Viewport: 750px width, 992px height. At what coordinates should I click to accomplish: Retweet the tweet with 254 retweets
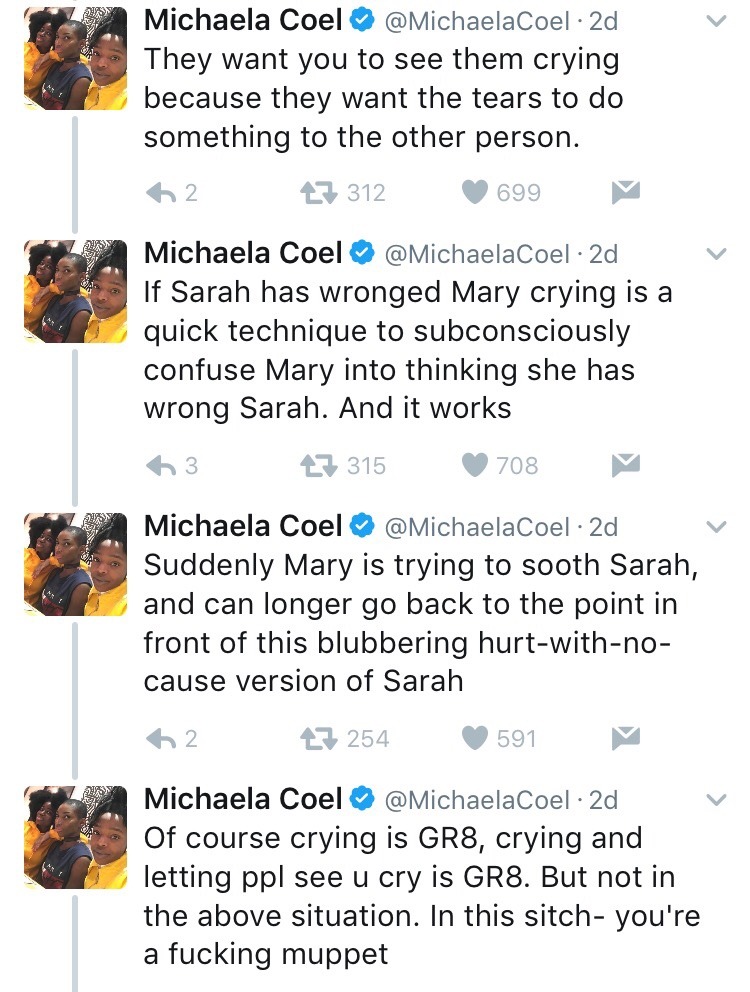click(x=323, y=739)
